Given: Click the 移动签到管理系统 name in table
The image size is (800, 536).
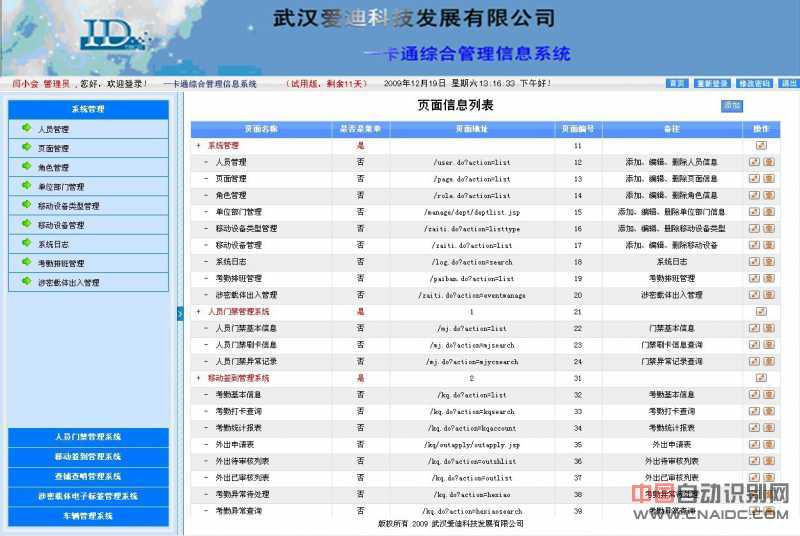Looking at the screenshot, I should [238, 378].
